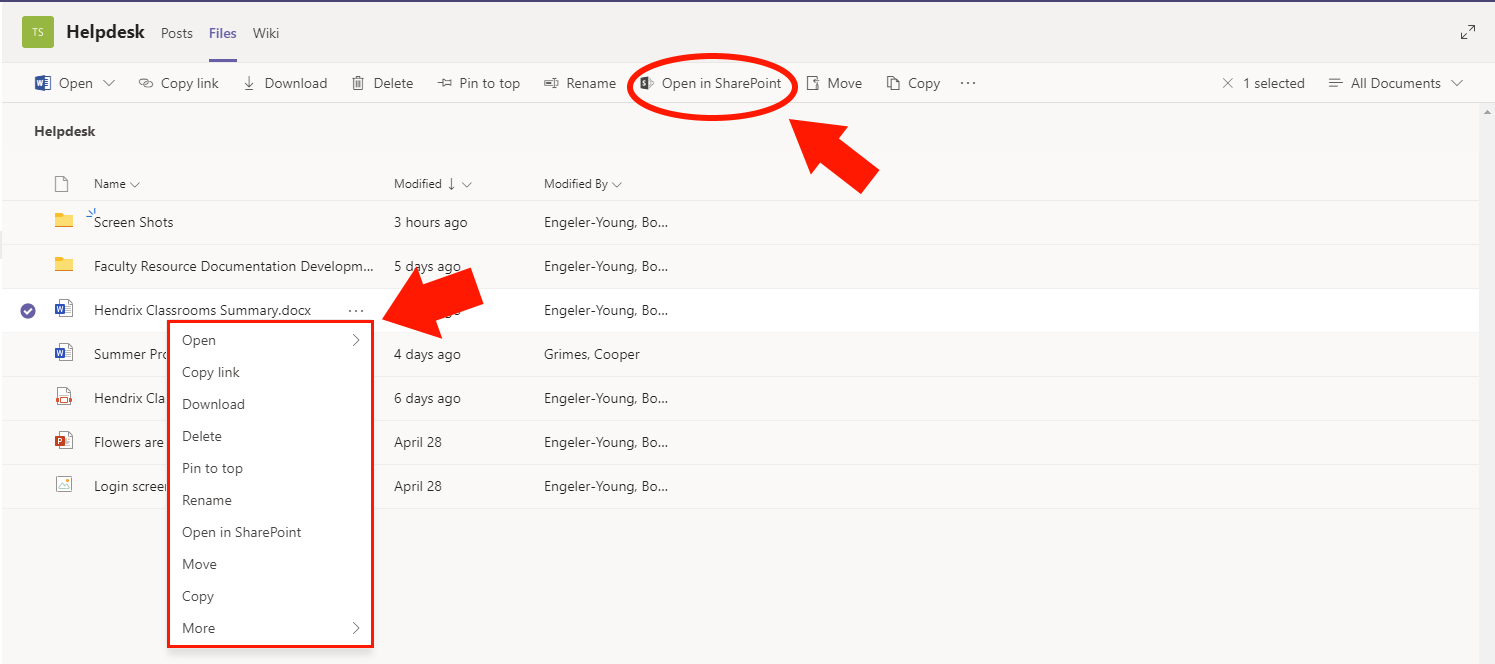Clear selection with the X next to 1 selected
This screenshot has height=664, width=1495.
point(1228,83)
